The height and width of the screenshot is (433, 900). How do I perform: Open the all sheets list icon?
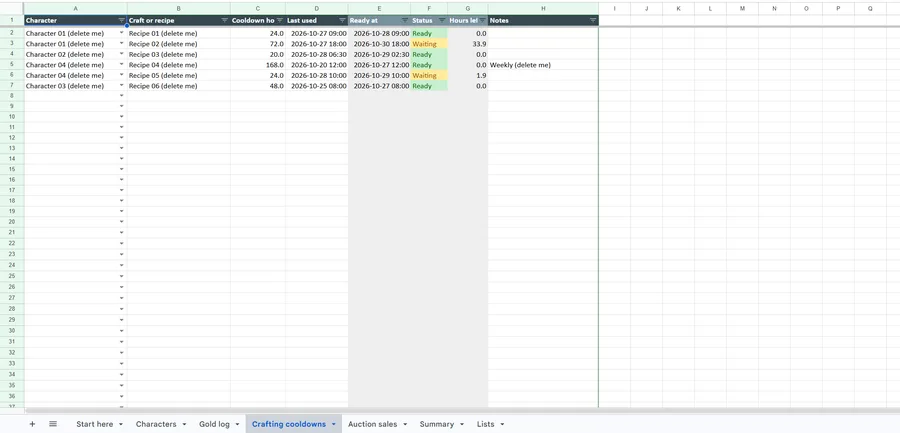tap(53, 424)
